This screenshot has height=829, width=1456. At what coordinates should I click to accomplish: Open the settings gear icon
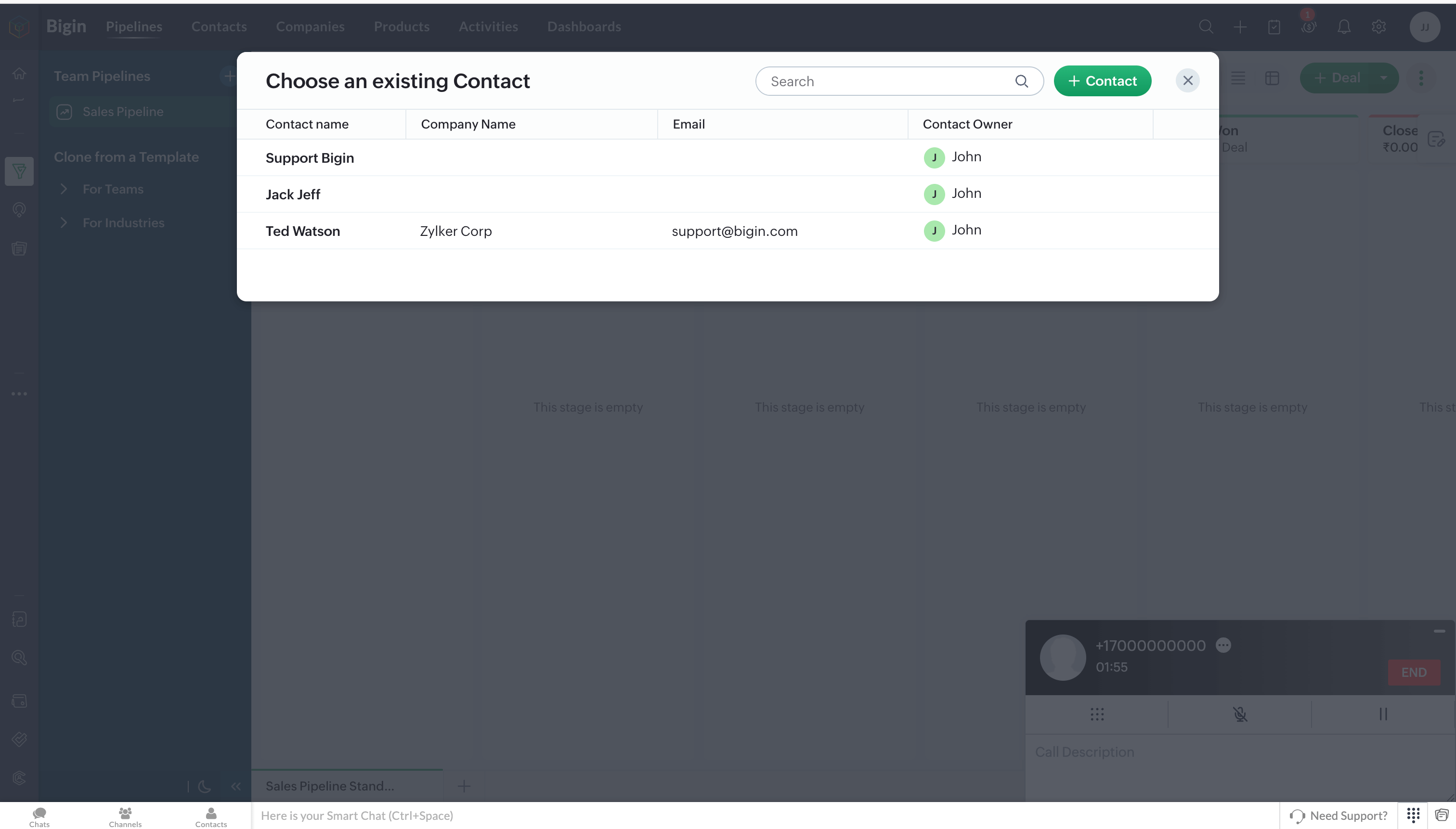(x=1378, y=27)
